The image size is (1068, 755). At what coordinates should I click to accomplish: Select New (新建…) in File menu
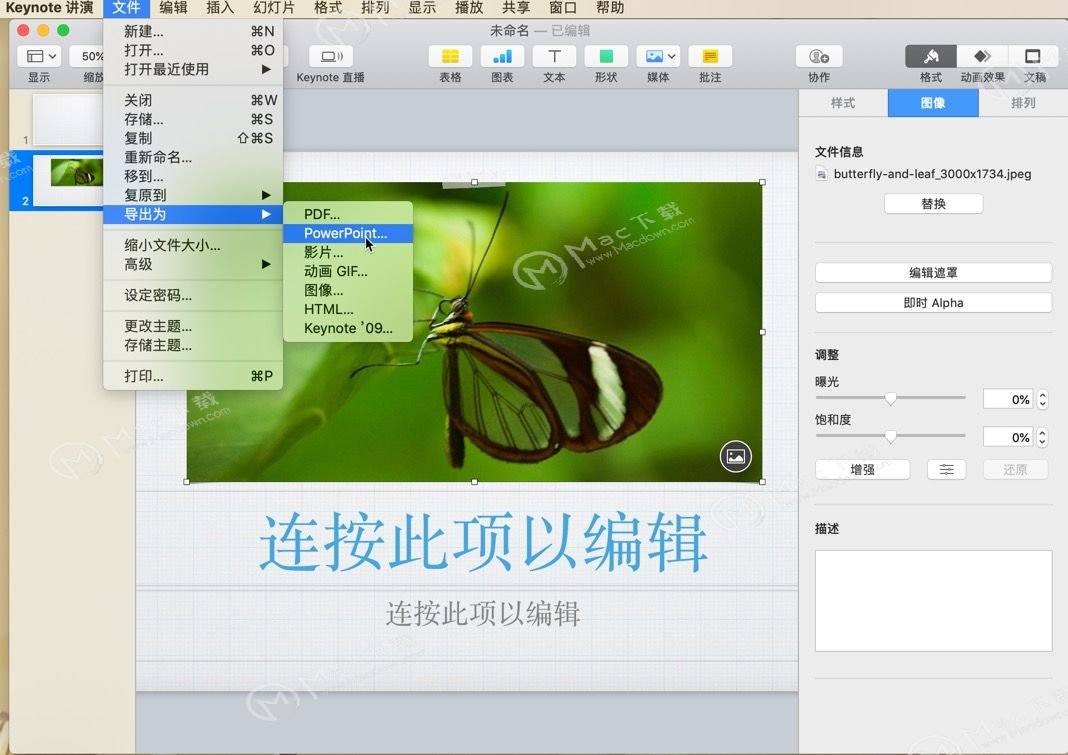(193, 31)
